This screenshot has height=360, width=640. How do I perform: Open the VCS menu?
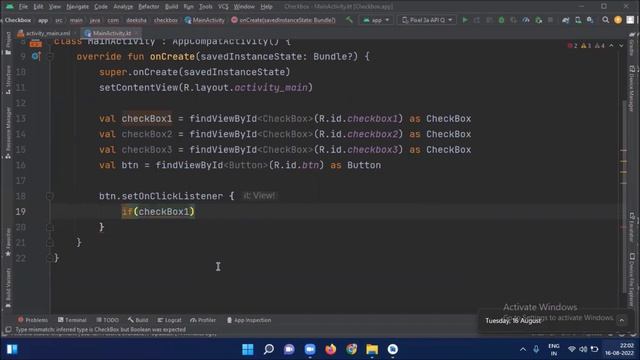223,7
